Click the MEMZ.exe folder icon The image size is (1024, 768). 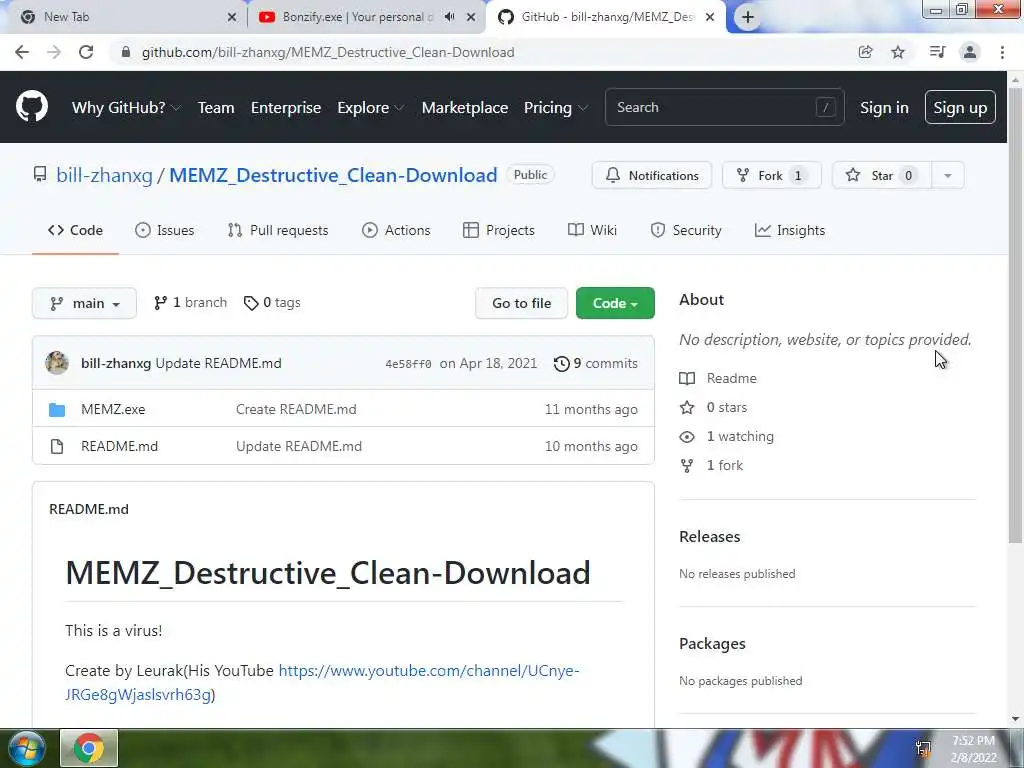pyautogui.click(x=57, y=409)
